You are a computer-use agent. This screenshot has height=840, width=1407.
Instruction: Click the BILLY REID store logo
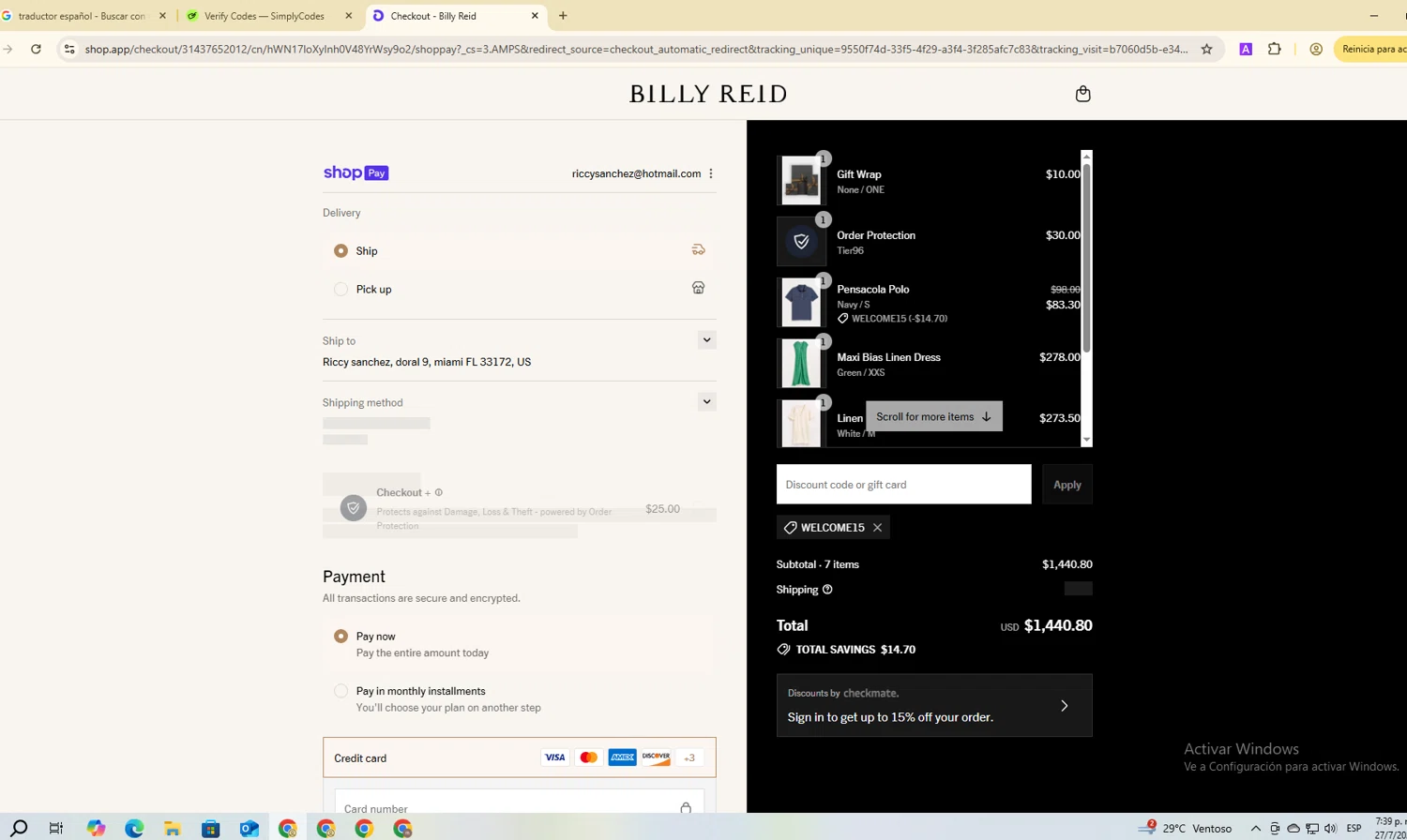(708, 94)
